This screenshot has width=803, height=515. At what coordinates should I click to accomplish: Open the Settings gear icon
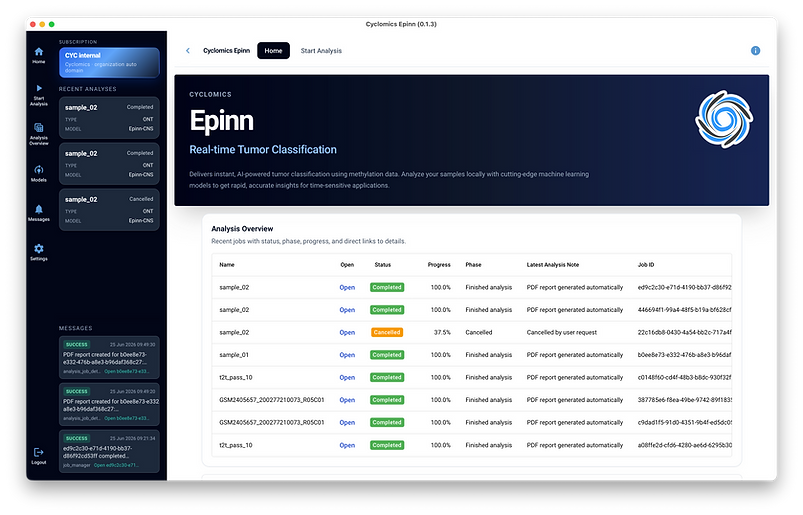39,249
